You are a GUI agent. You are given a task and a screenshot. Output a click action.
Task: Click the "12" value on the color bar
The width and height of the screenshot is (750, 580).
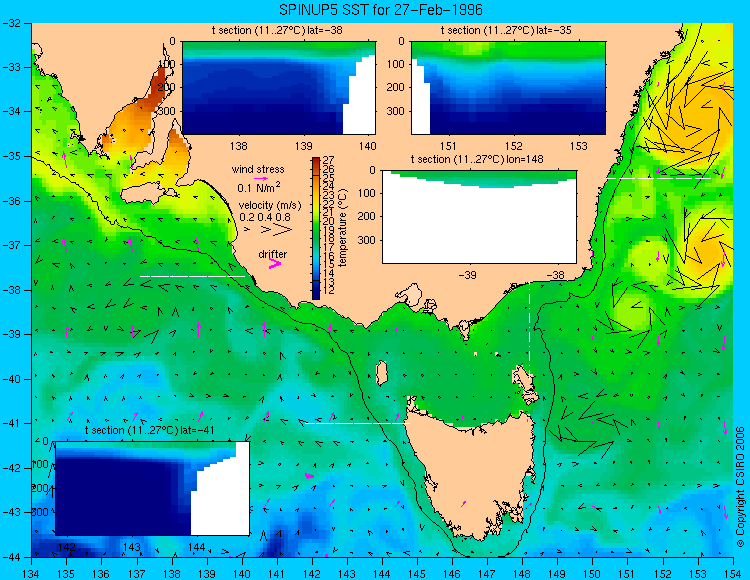point(329,290)
